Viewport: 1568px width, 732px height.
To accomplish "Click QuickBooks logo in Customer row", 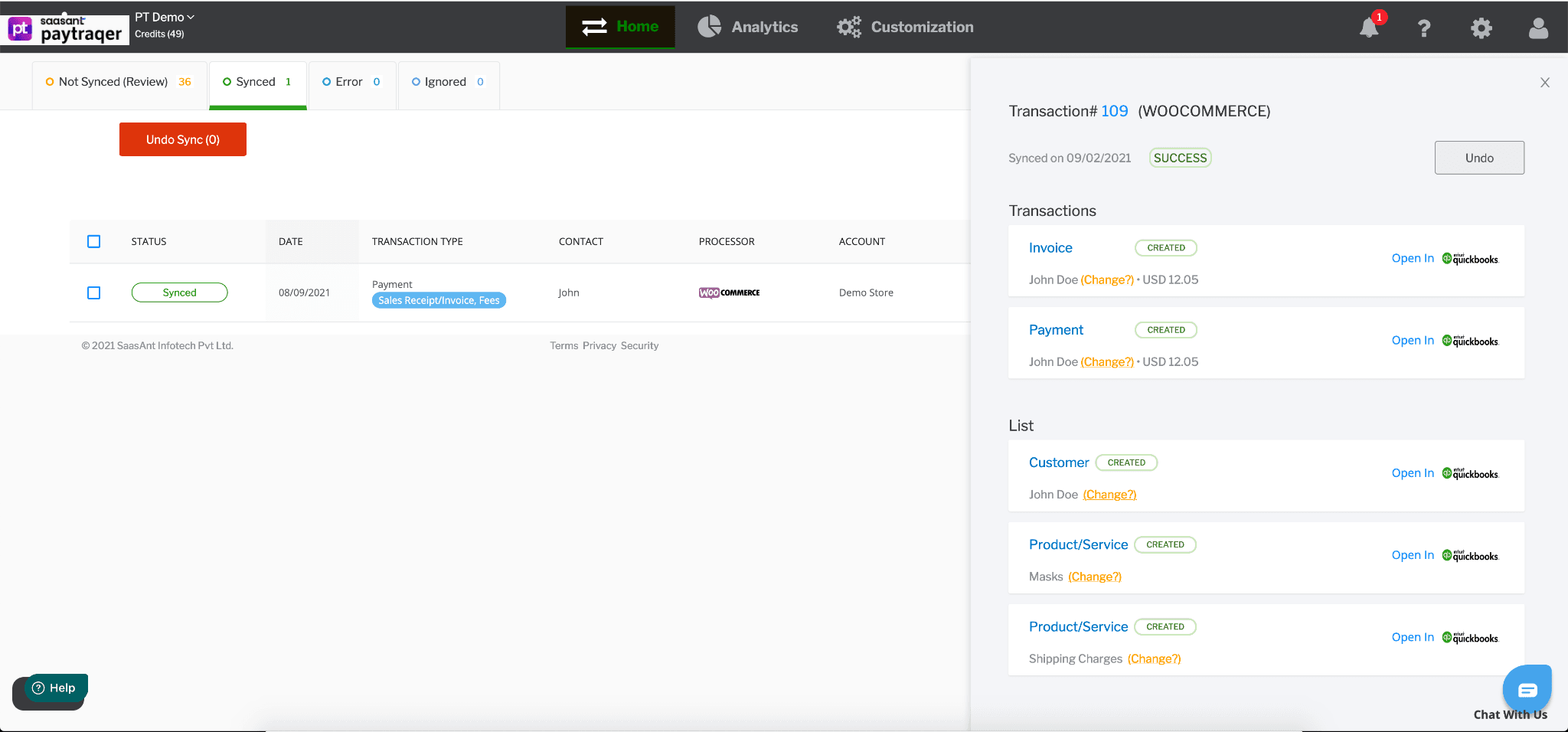I will [x=1470, y=473].
